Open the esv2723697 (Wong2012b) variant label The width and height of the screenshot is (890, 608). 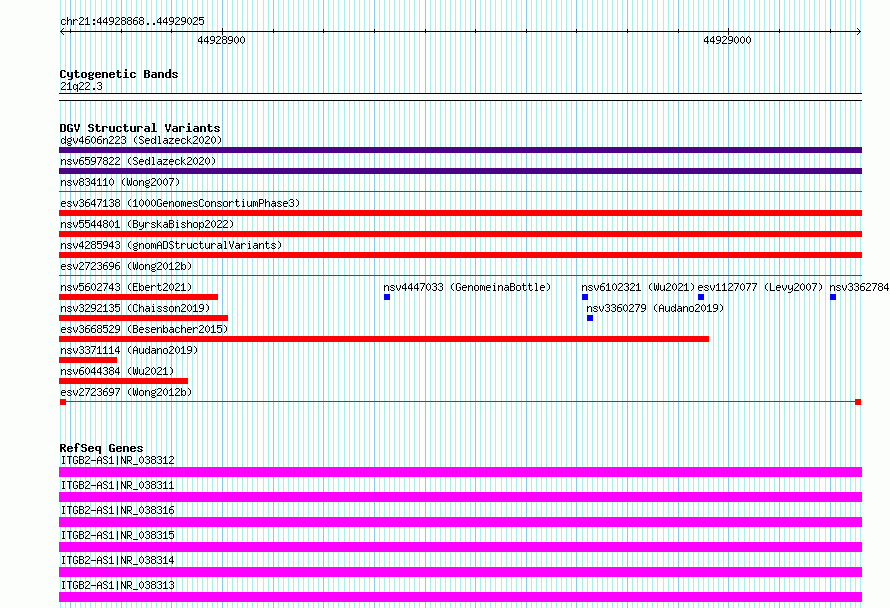126,392
